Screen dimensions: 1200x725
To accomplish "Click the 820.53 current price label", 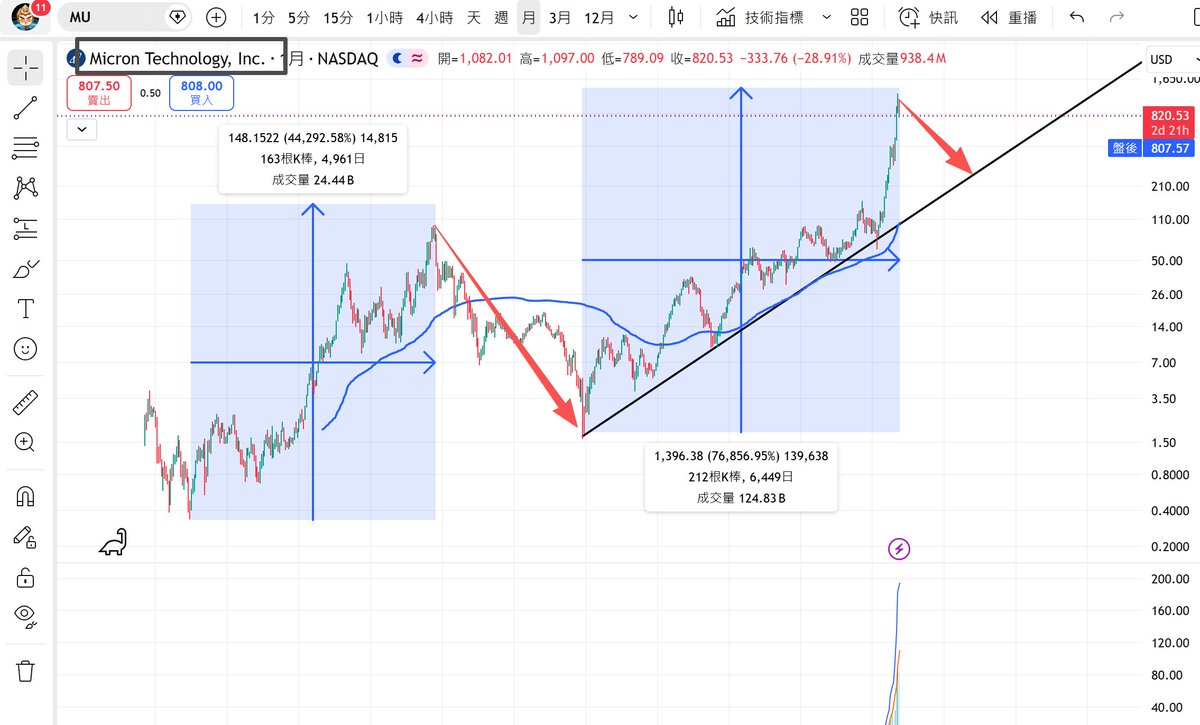I will tap(1169, 116).
